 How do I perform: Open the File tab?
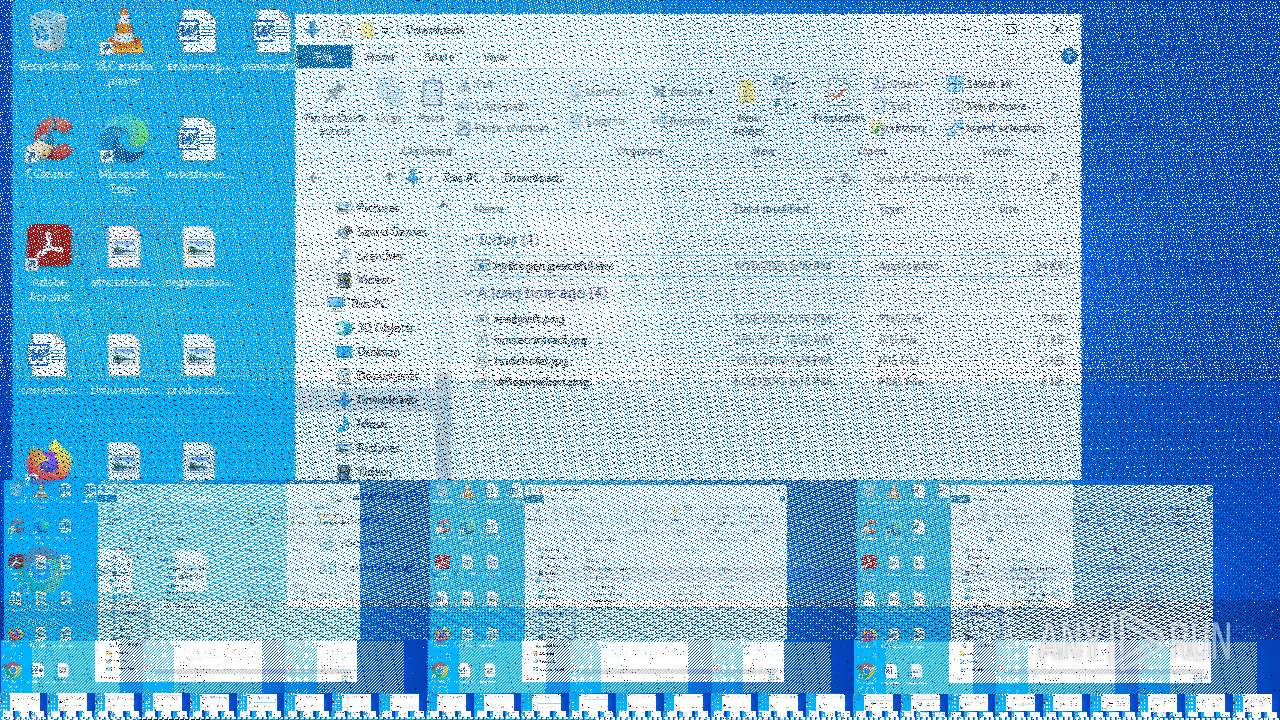[324, 57]
